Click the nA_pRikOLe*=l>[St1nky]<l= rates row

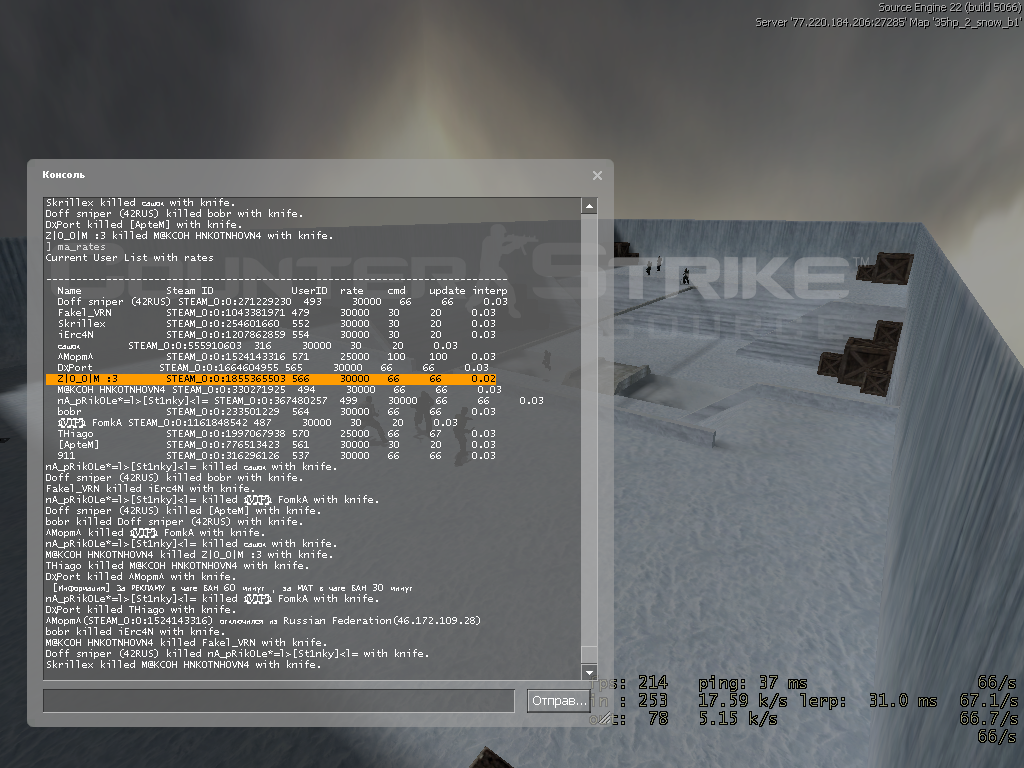pyautogui.click(x=300, y=401)
